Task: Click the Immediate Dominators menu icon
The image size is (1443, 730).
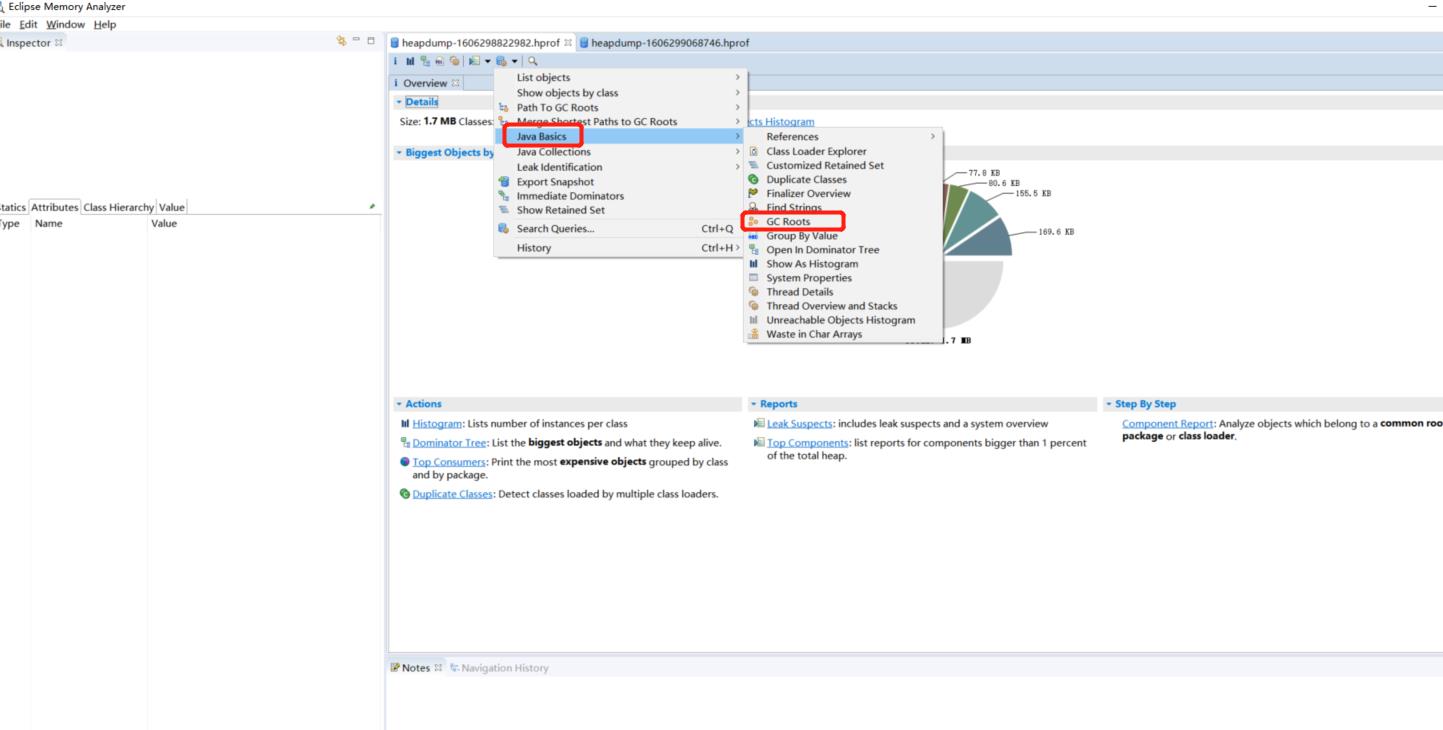Action: [504, 196]
